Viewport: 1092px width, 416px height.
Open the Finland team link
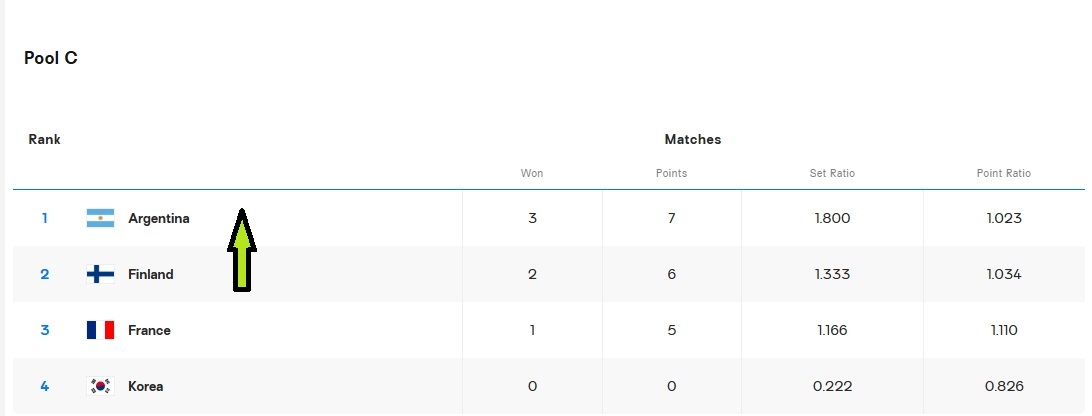coord(150,274)
